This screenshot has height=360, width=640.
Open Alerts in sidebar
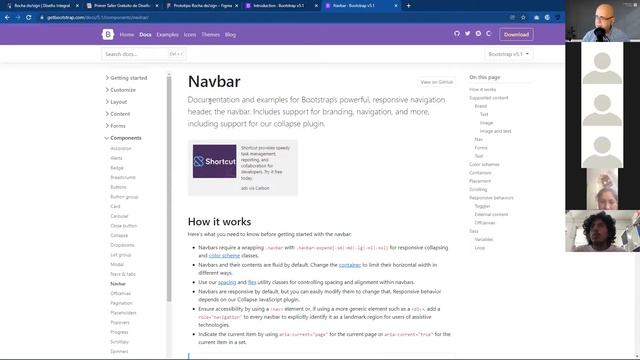(116, 158)
